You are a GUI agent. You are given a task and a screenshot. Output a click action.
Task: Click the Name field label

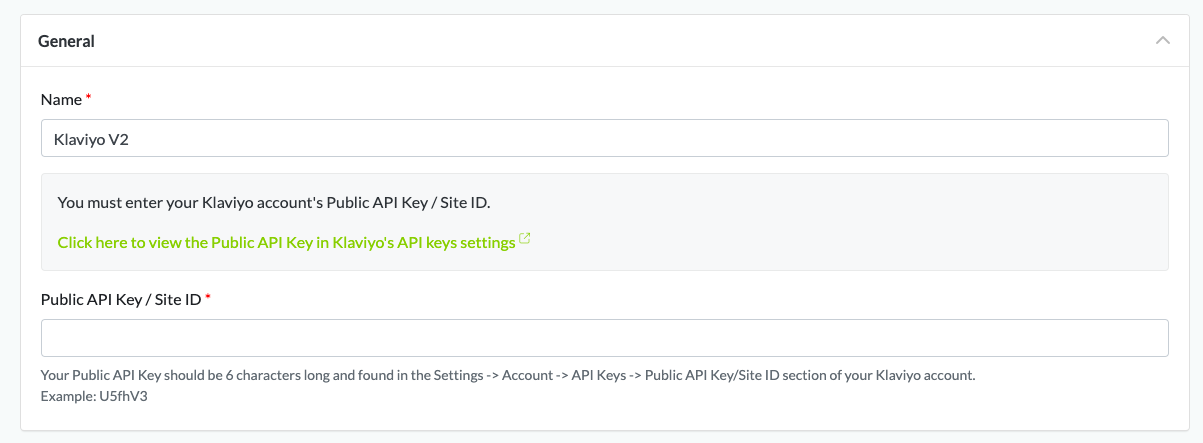coord(61,99)
